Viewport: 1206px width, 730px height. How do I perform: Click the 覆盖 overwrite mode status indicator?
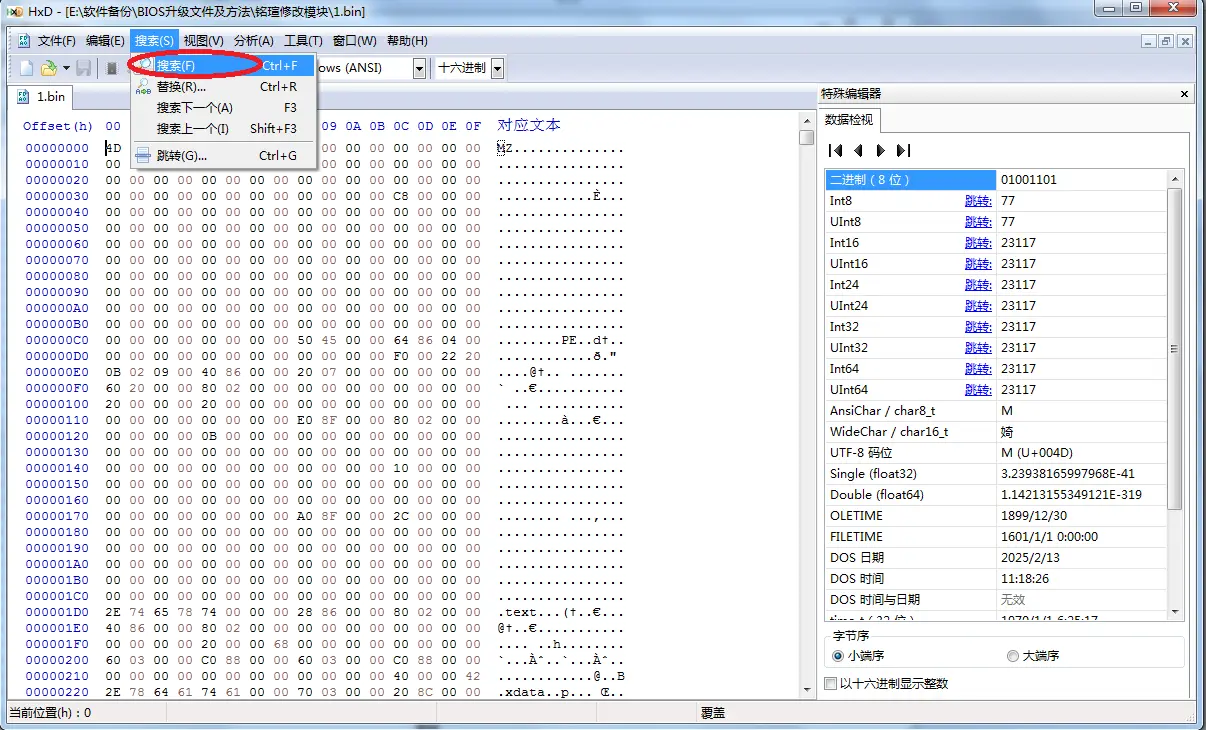click(712, 713)
